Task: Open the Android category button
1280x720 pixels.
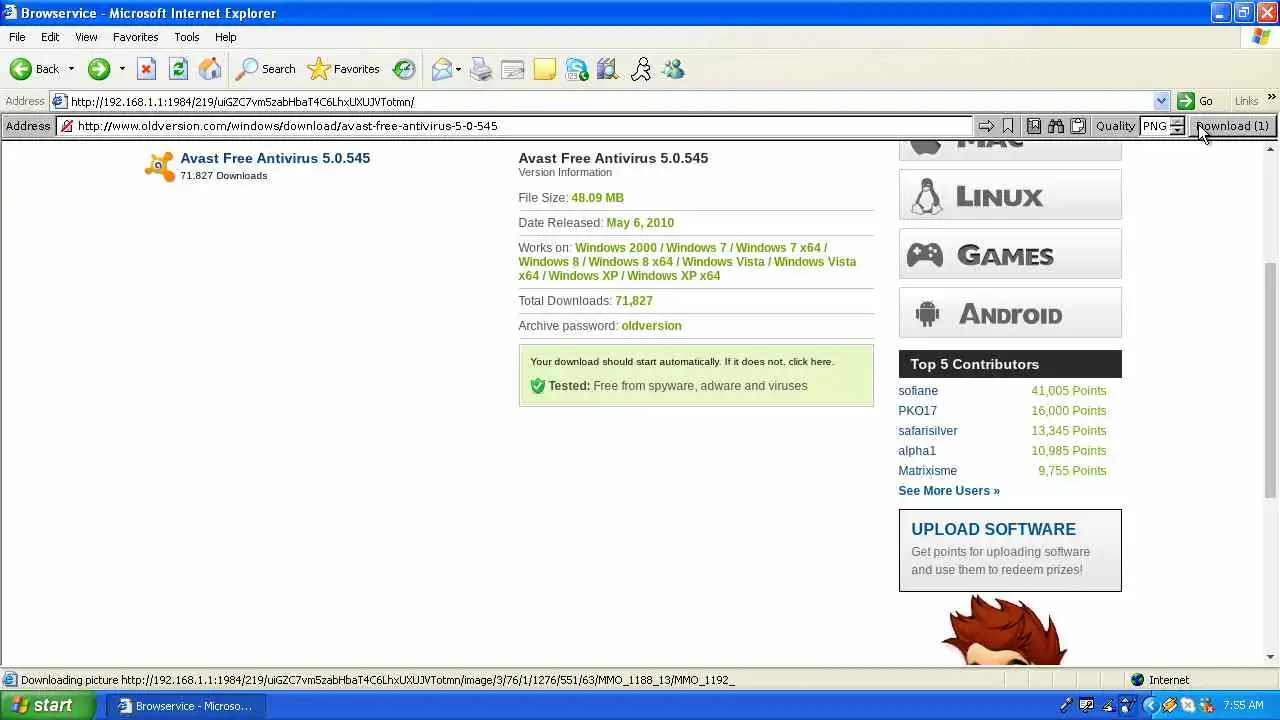Action: coord(1010,313)
